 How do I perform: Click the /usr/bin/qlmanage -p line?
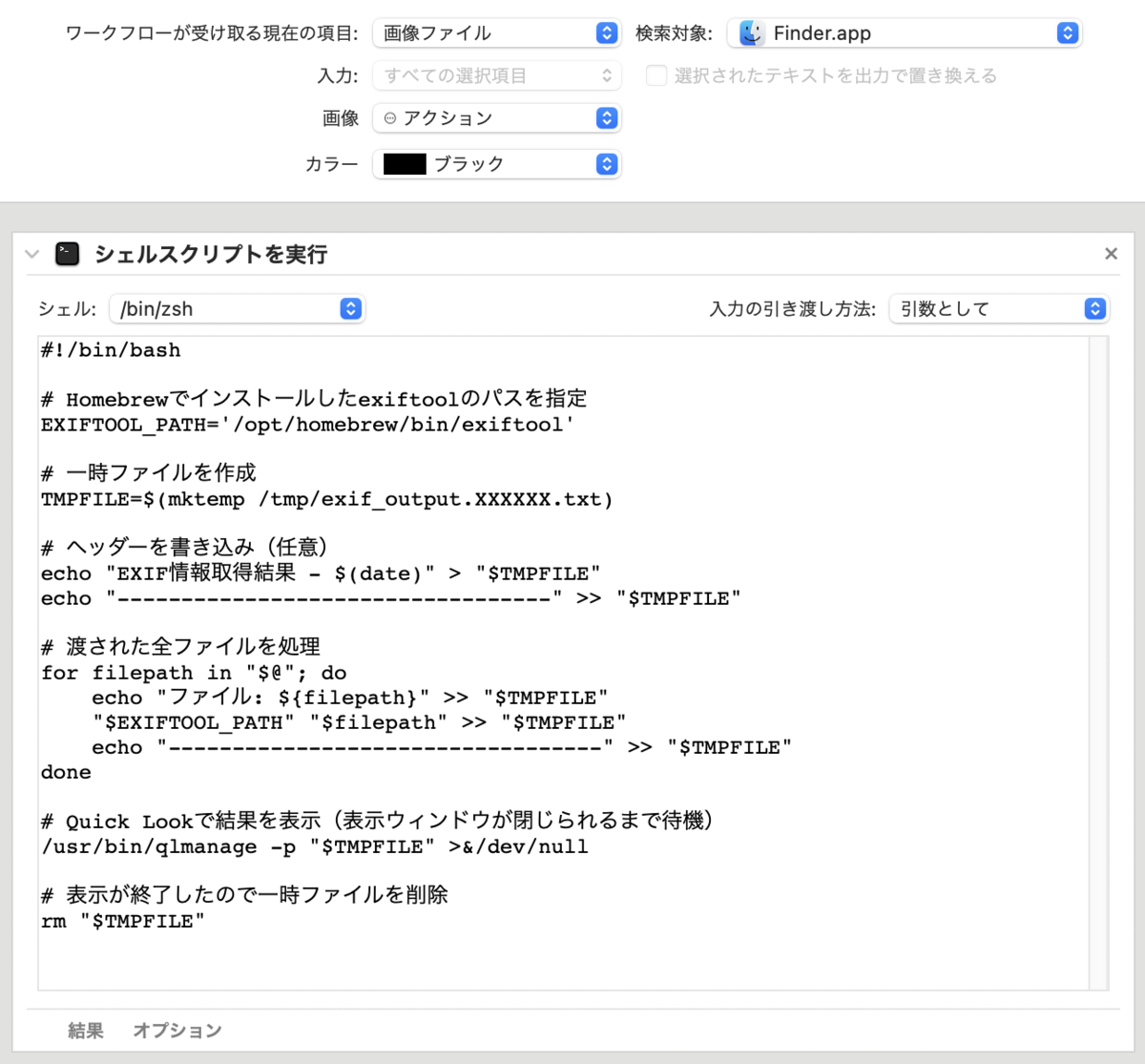(x=315, y=846)
